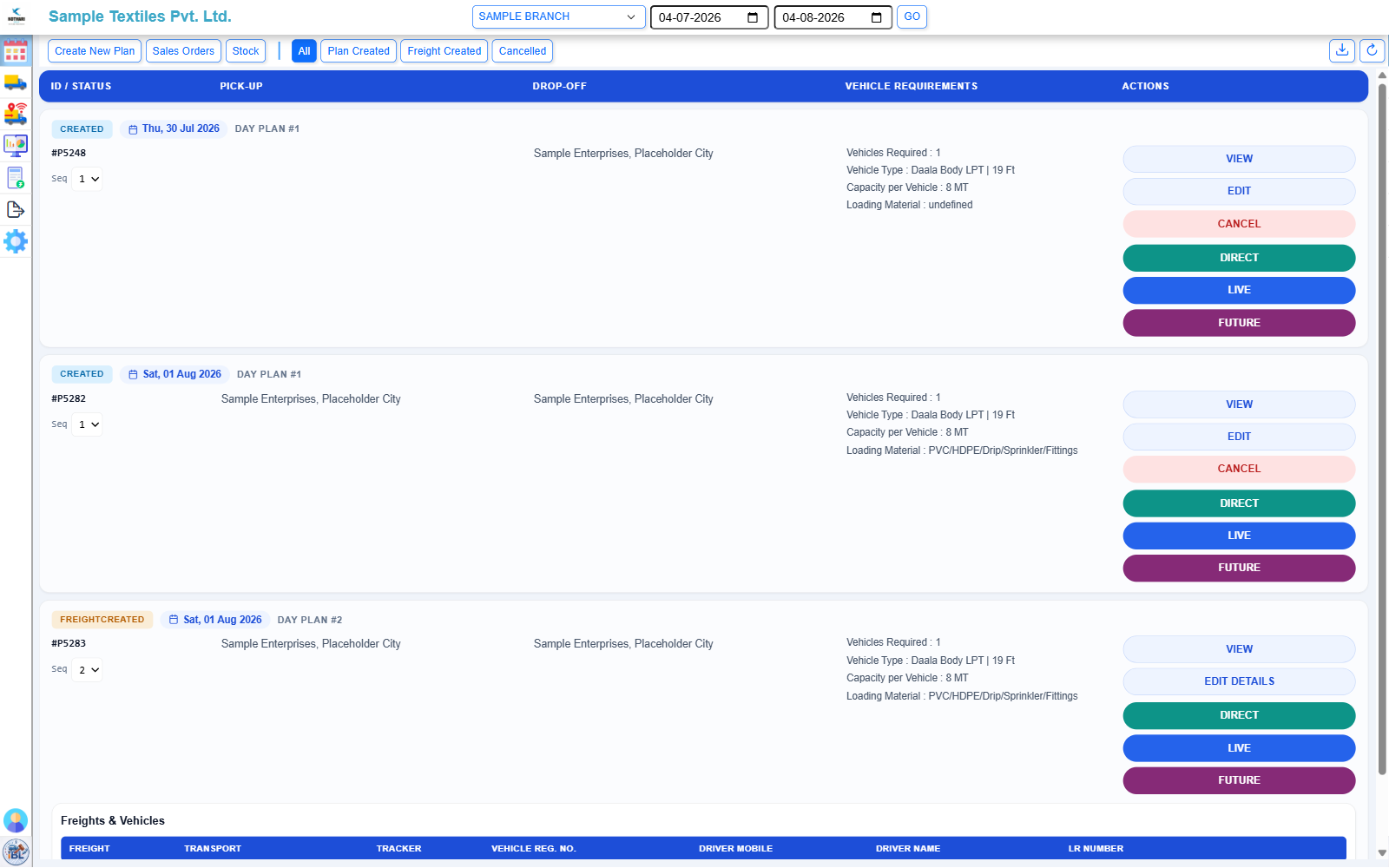Screen dimensions: 1389x868
Task: Click the refresh icon button
Action: pos(1372,50)
